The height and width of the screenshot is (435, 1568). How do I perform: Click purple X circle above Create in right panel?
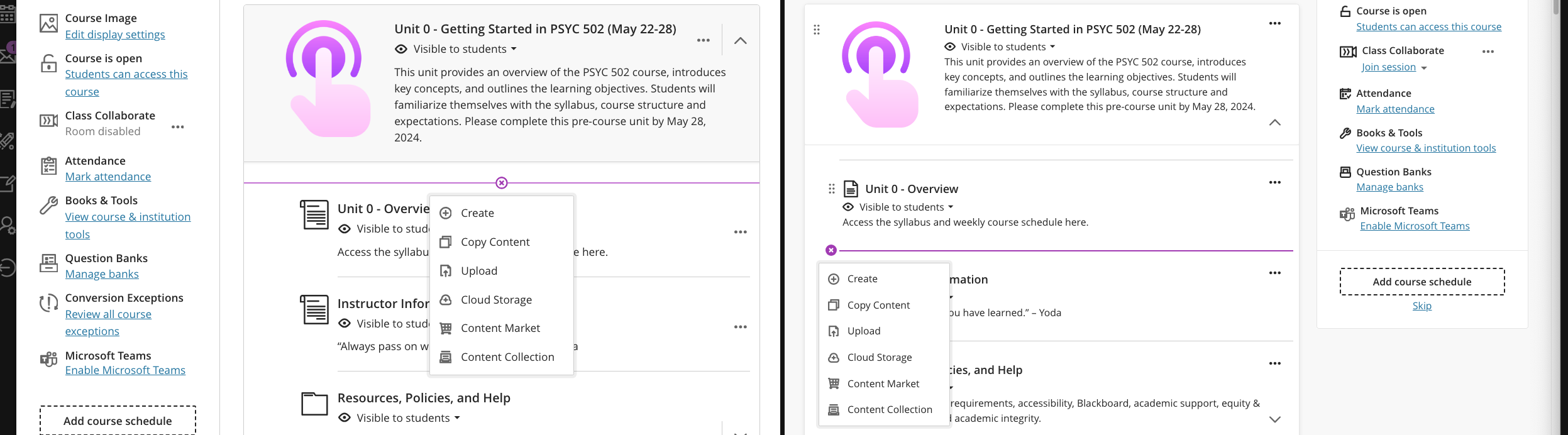pos(831,250)
